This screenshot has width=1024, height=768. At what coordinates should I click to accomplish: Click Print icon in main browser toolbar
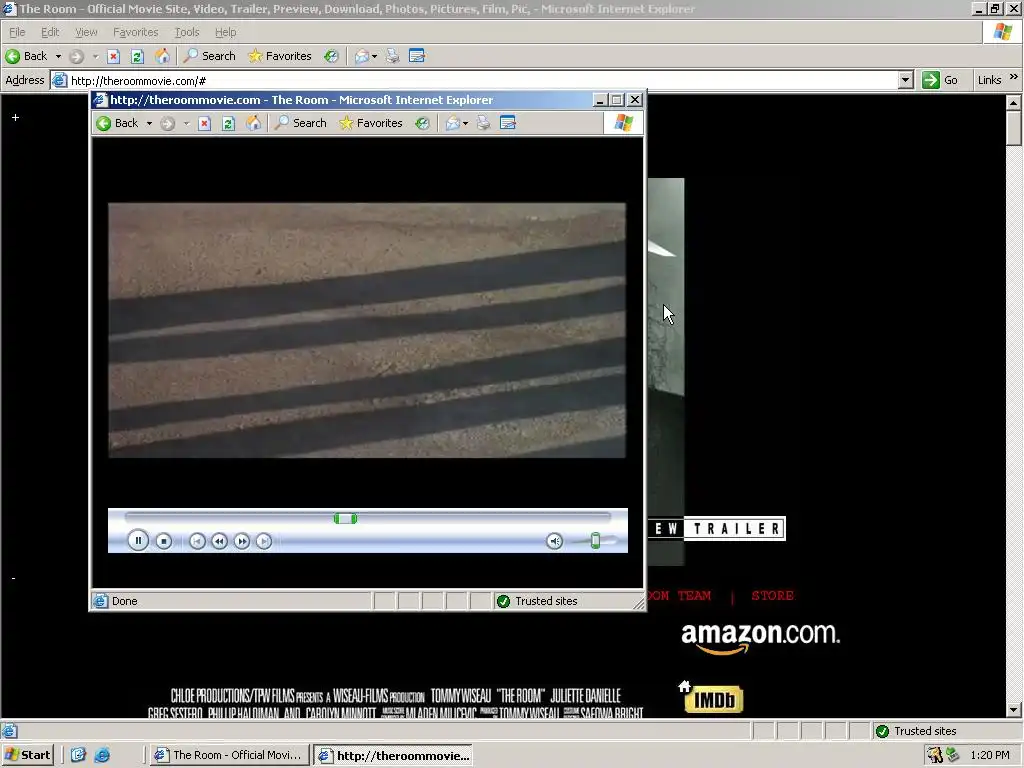click(392, 56)
